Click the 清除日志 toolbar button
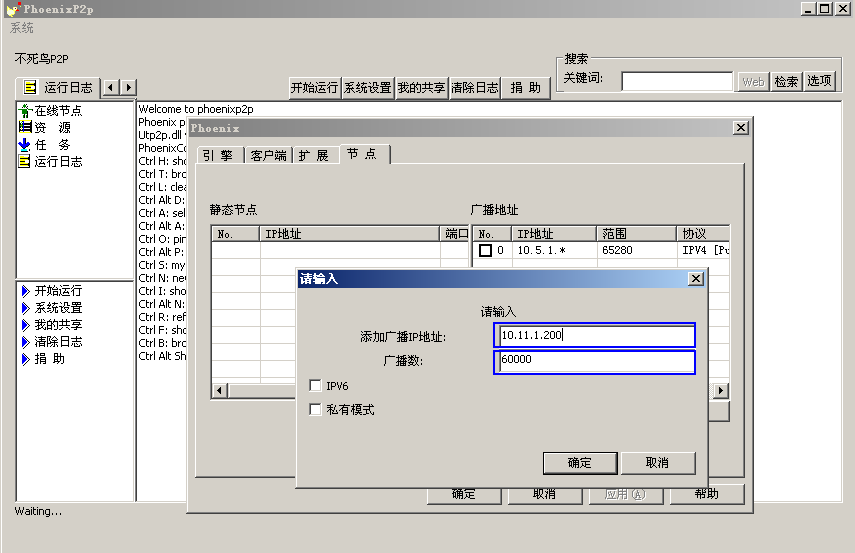This screenshot has height=553, width=855. [x=474, y=87]
